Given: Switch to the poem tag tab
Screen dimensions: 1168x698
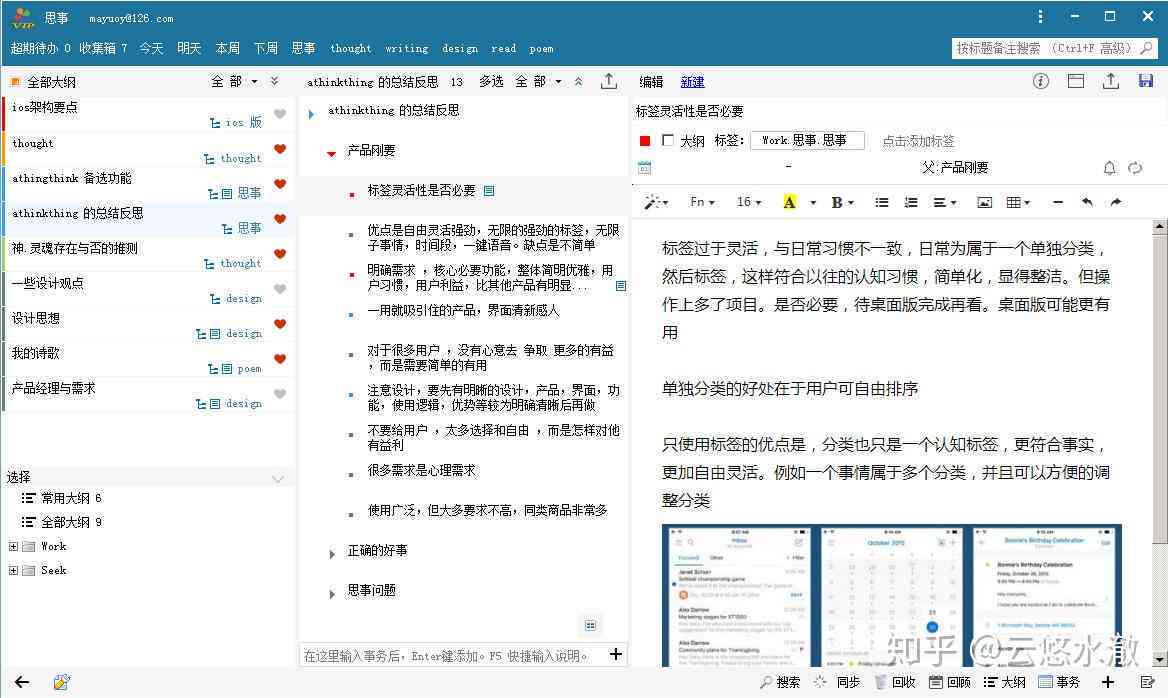Looking at the screenshot, I should 542,48.
